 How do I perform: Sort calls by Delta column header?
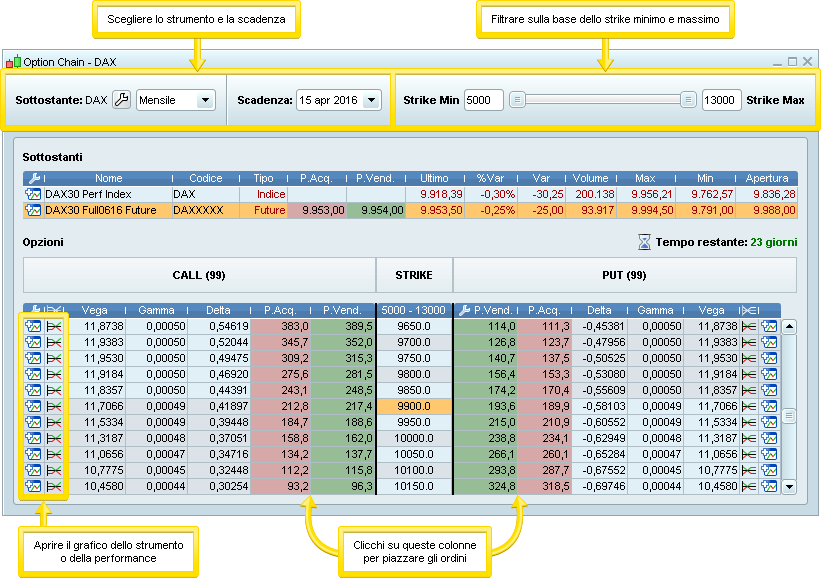pyautogui.click(x=218, y=310)
